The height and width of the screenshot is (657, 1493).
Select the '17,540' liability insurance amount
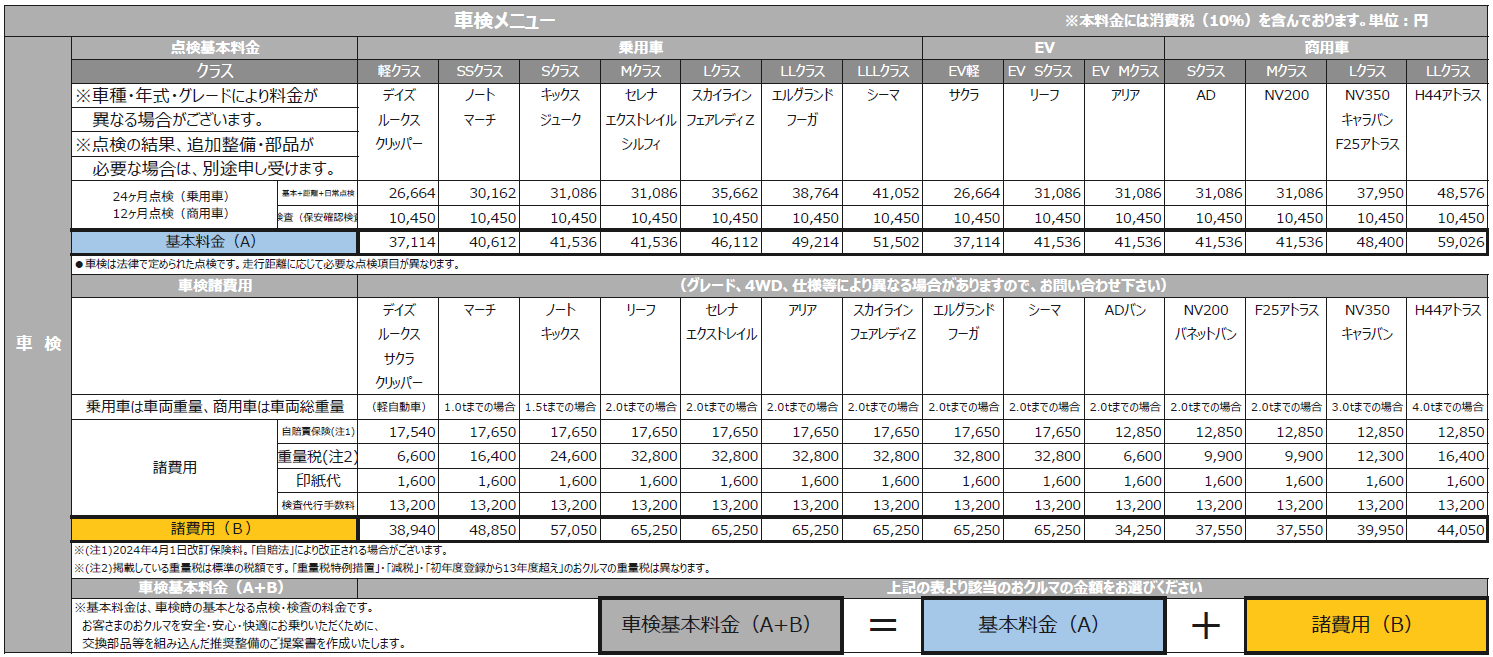(x=412, y=432)
